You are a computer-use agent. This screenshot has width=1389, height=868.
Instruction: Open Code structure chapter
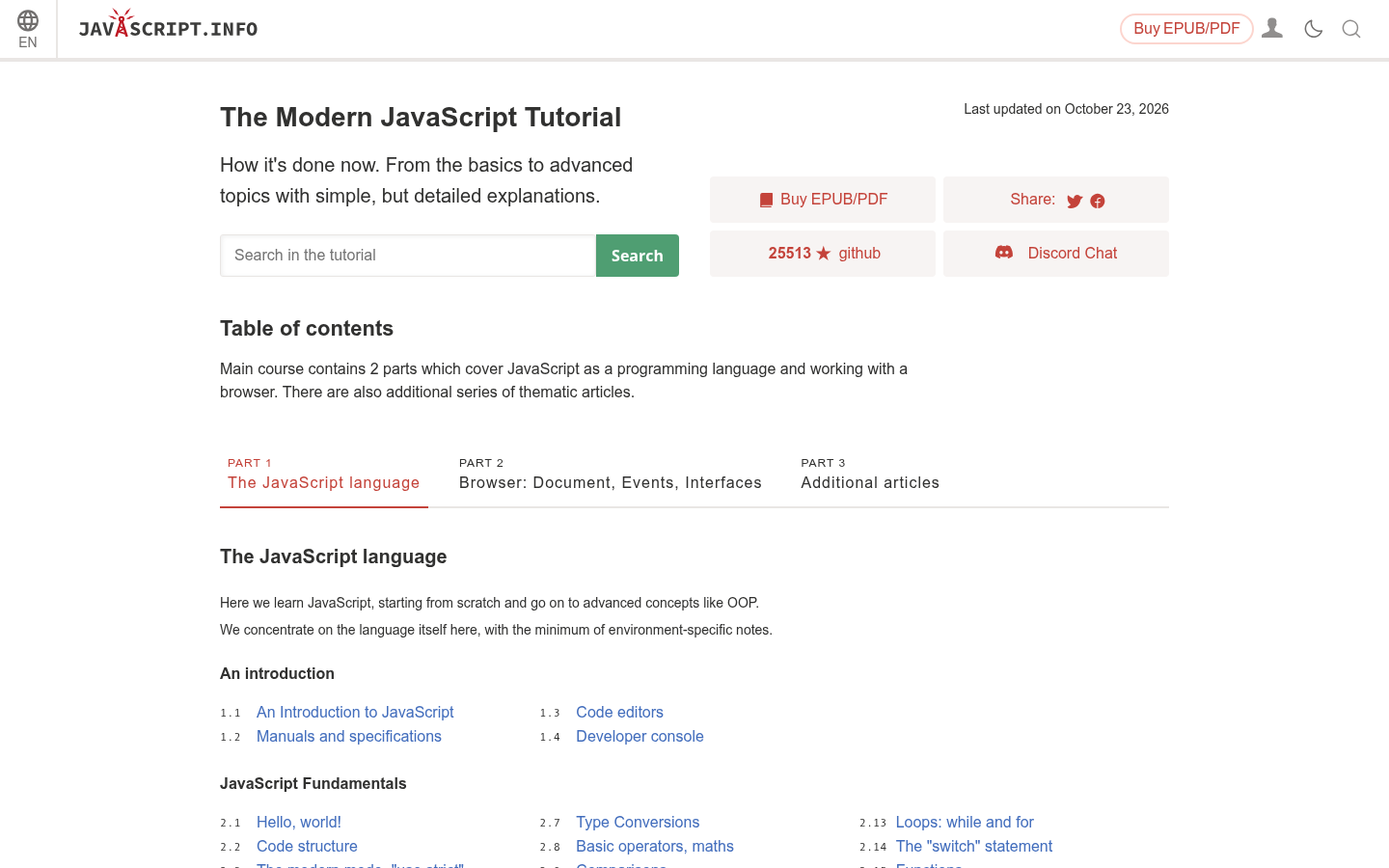[307, 846]
